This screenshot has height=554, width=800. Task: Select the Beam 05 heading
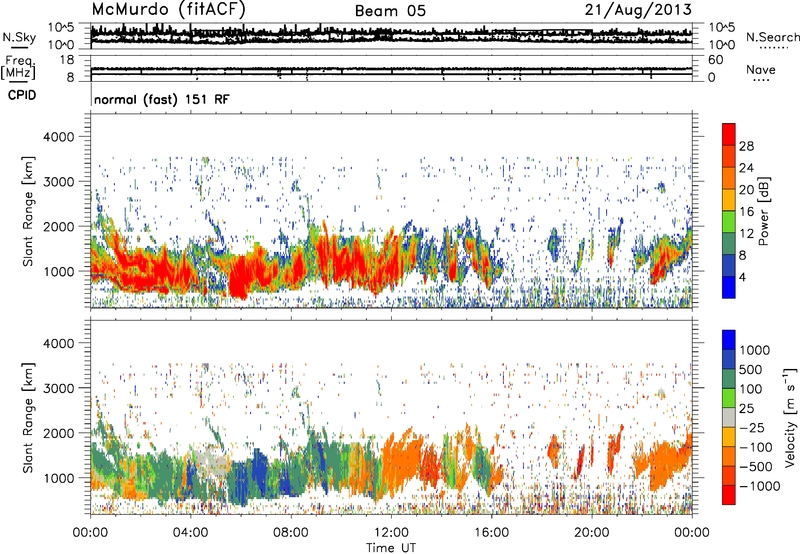(x=390, y=11)
